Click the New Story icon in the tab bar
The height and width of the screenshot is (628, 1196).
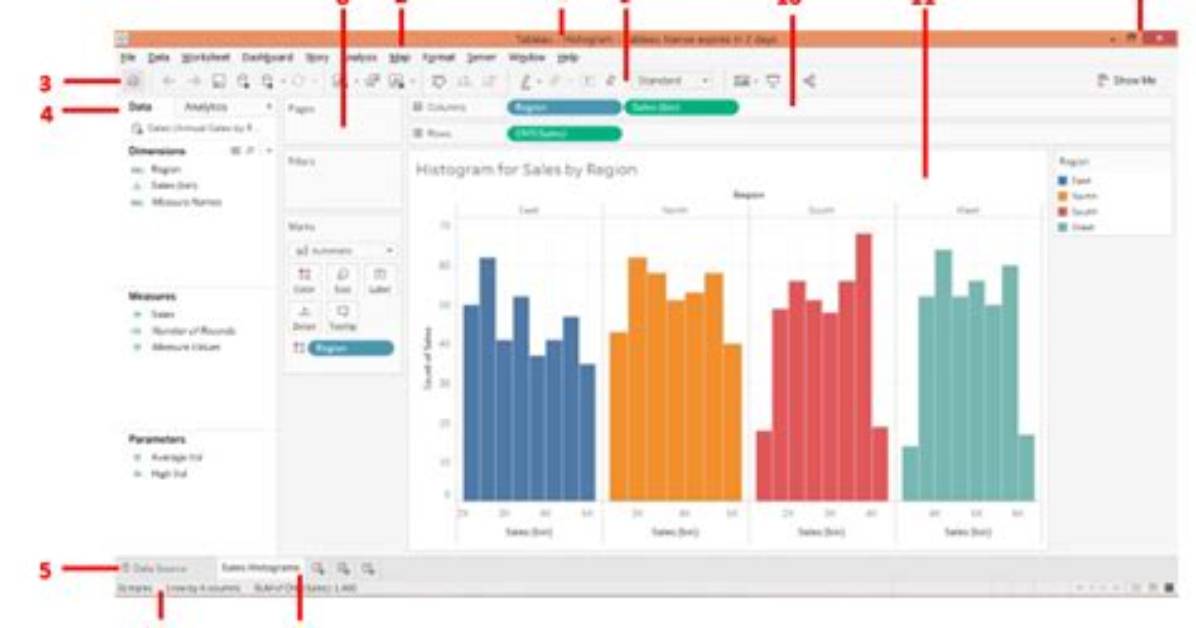click(368, 568)
